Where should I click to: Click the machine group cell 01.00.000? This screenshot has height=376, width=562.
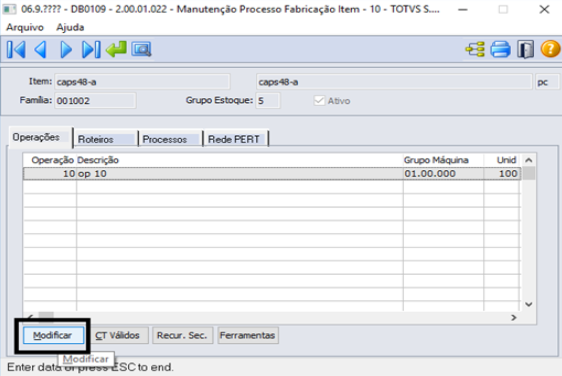443,174
